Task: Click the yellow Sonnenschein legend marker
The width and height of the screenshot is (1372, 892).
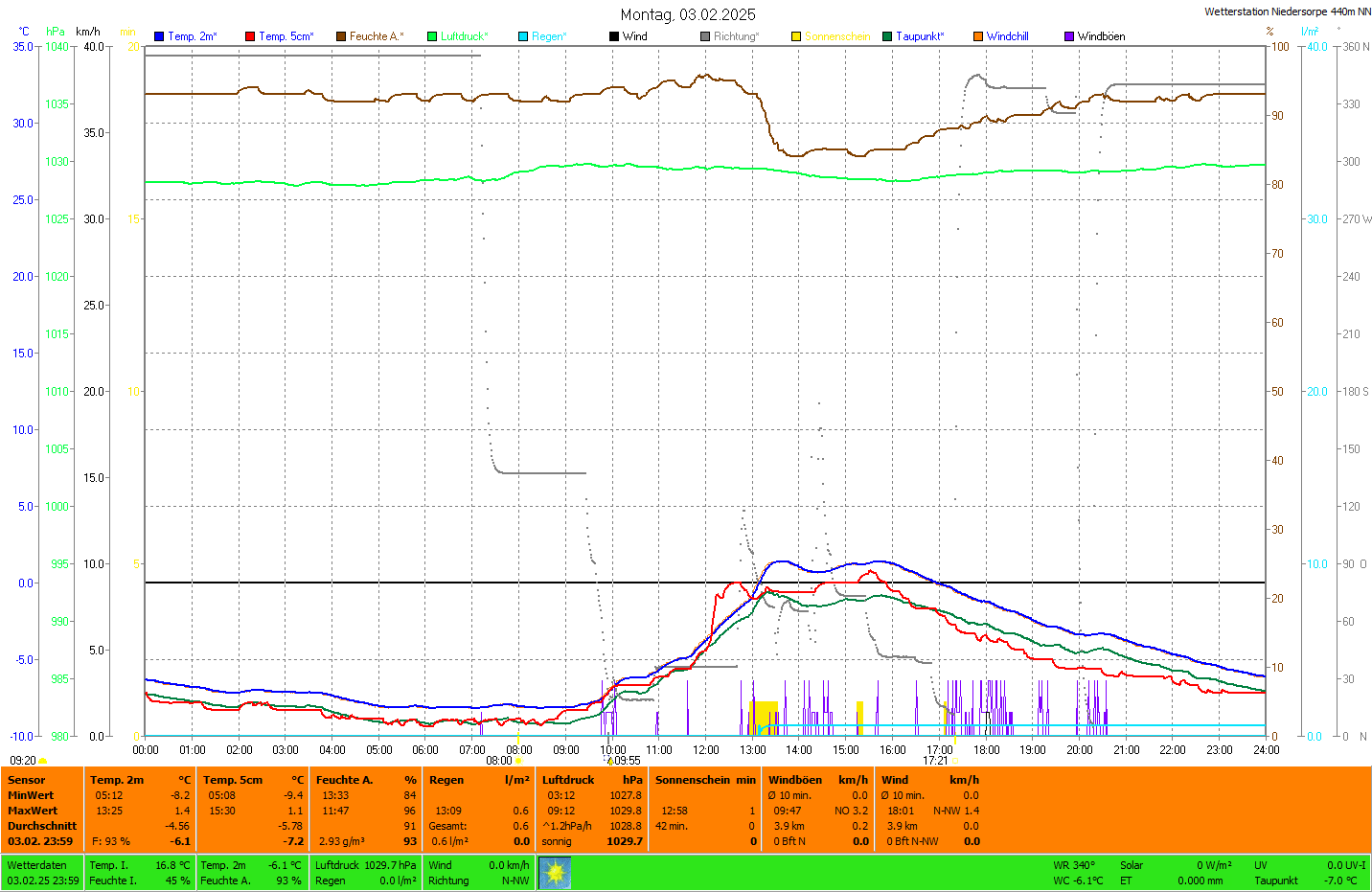Action: [x=796, y=36]
